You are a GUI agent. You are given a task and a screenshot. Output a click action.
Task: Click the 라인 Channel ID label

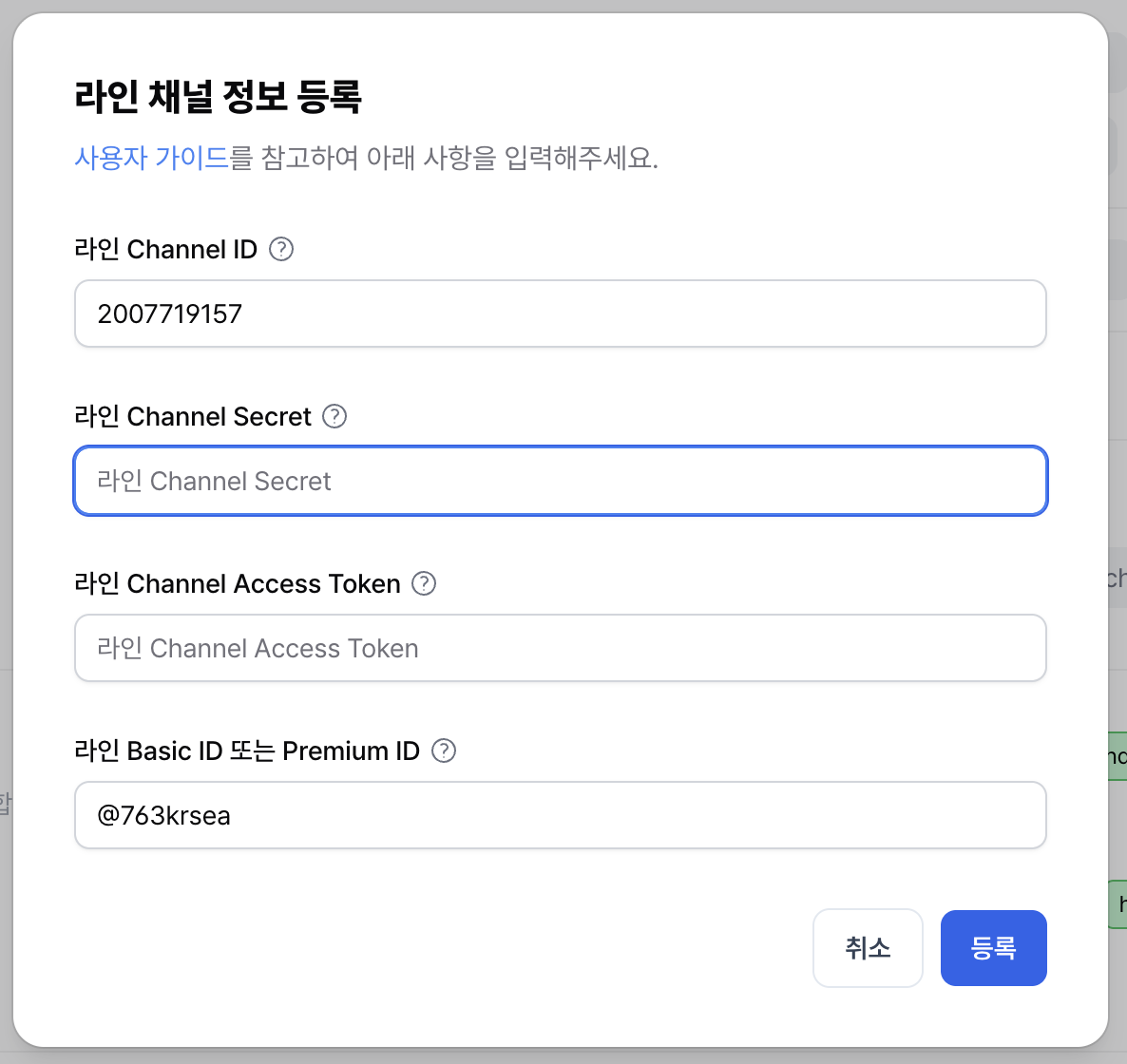[x=165, y=249]
